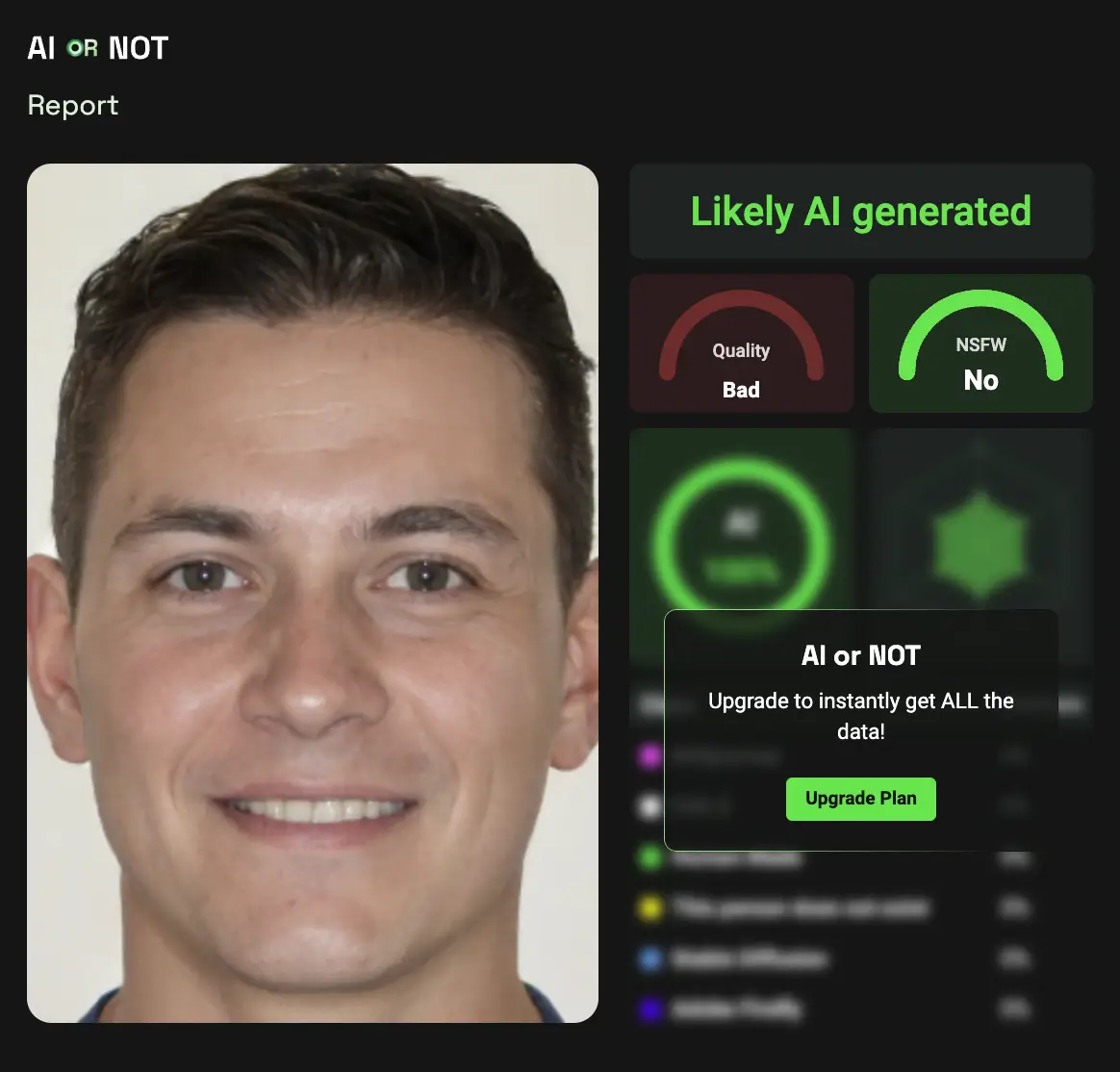Select the magenta dot generator row
This screenshot has height=1072, width=1120.
(833, 755)
